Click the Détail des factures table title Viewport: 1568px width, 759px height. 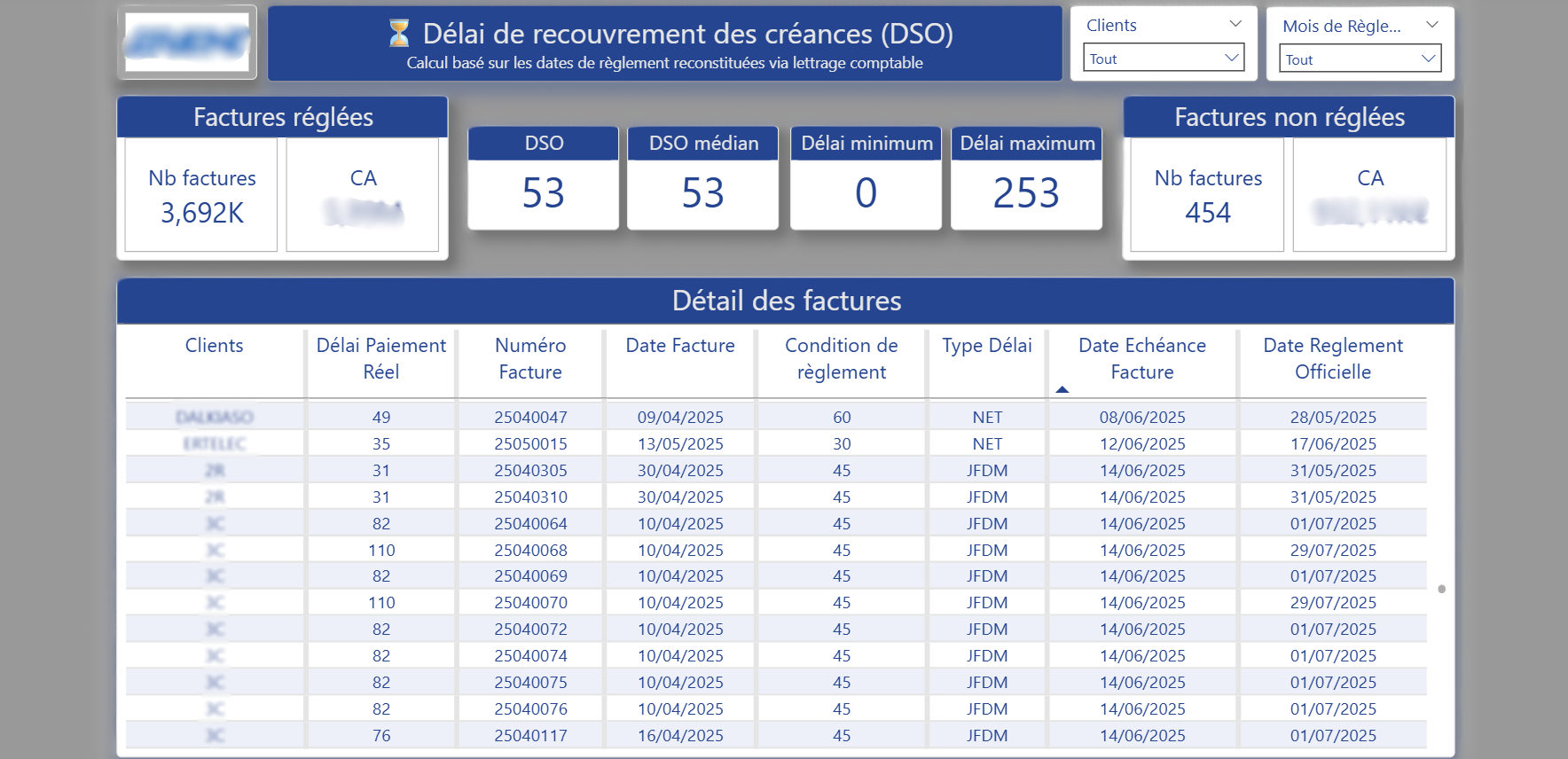(x=787, y=301)
